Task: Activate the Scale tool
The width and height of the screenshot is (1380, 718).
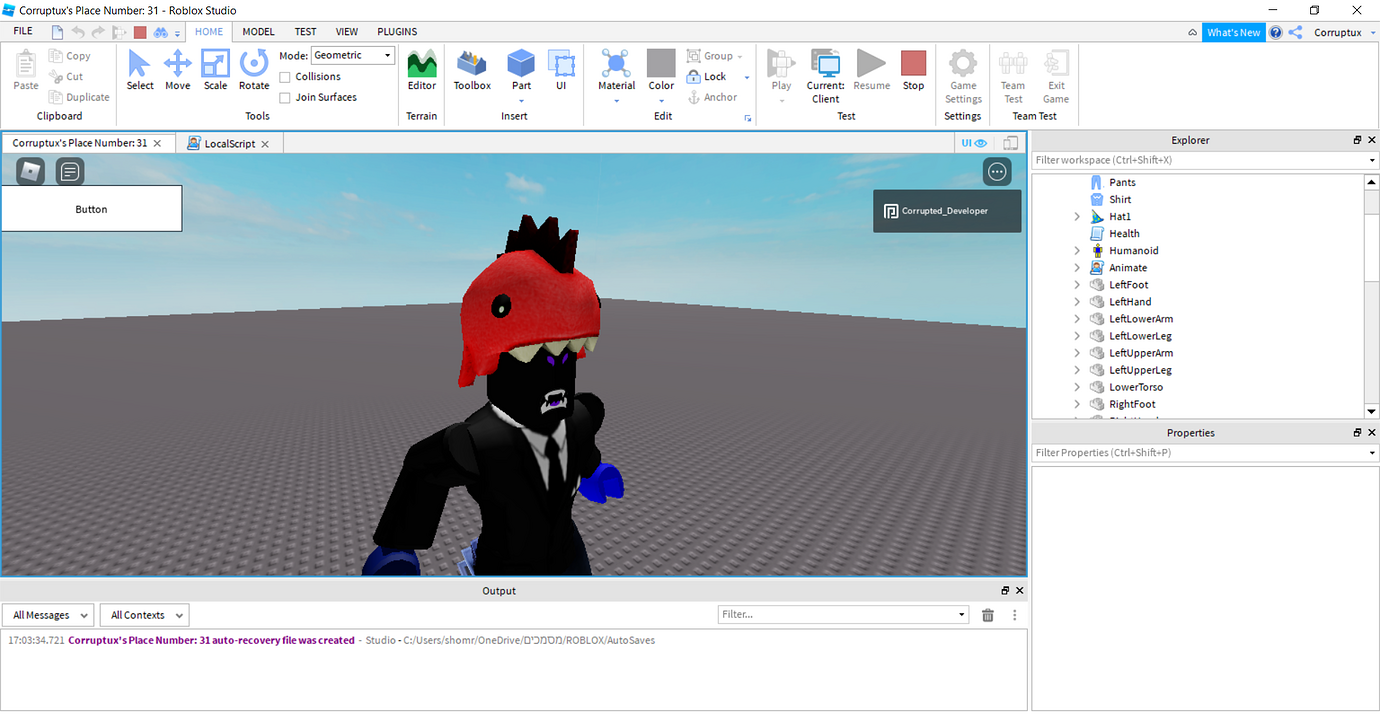Action: click(x=215, y=70)
